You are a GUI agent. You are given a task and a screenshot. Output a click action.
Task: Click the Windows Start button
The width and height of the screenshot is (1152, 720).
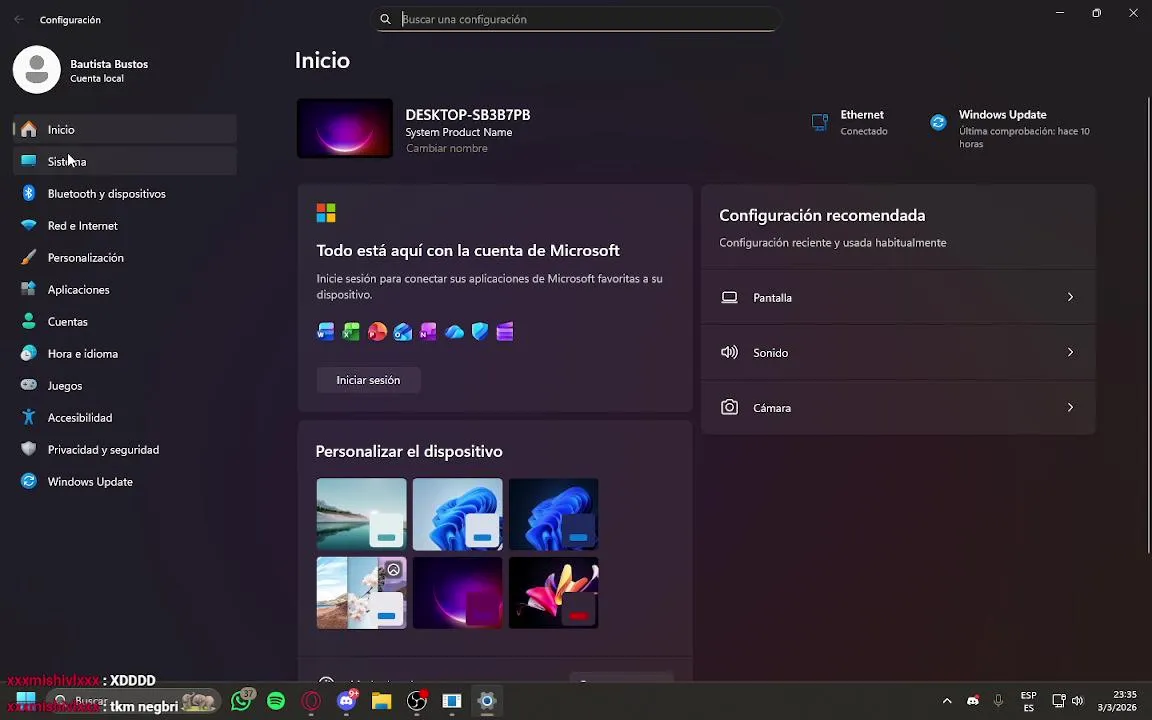tap(26, 699)
